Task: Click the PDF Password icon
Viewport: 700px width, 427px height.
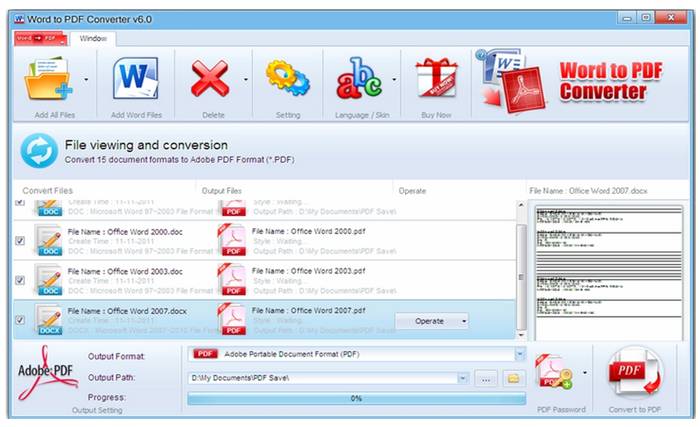Action: (x=554, y=372)
